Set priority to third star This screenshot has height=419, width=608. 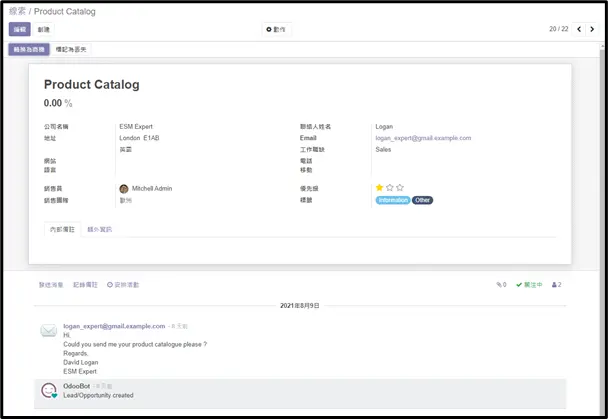(400, 188)
